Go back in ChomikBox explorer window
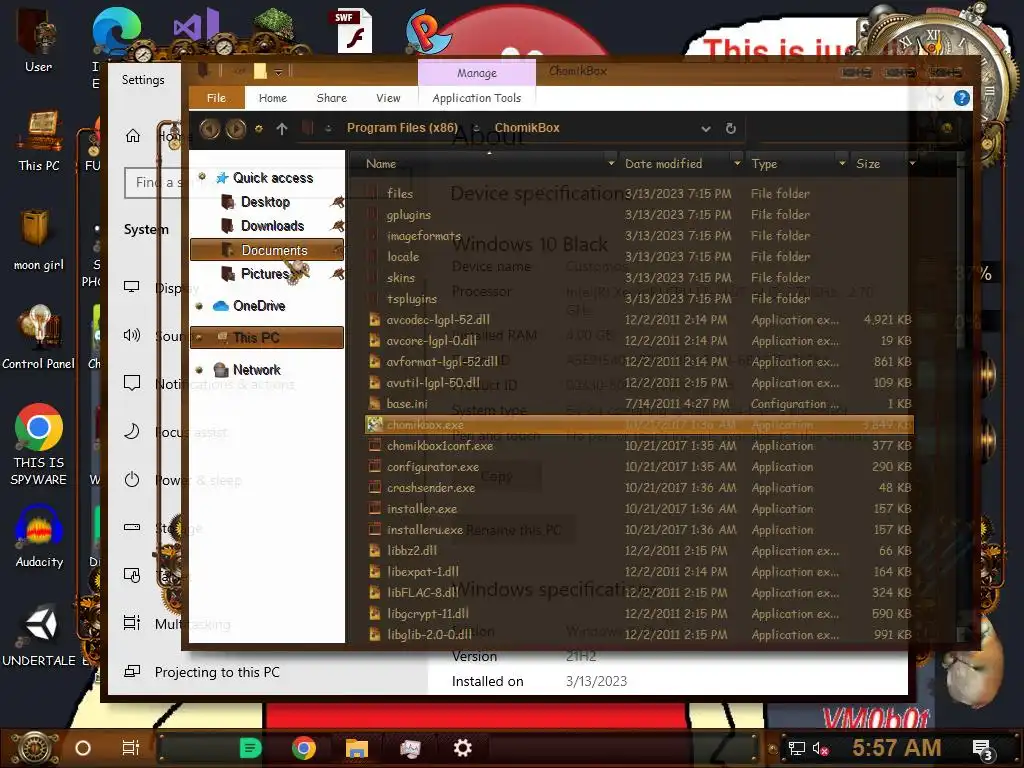The image size is (1024, 768). [209, 129]
